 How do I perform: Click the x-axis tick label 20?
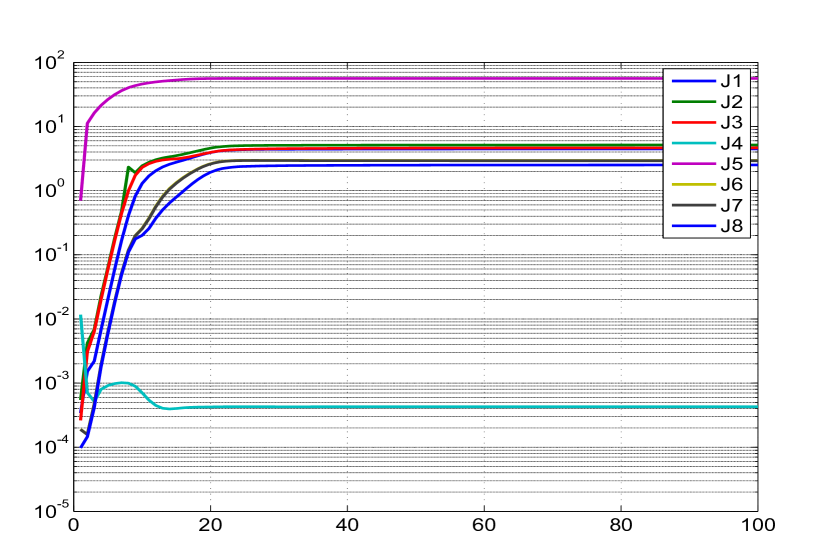pos(210,525)
